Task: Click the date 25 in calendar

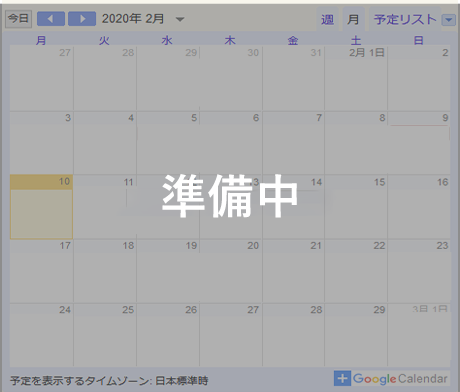Action: point(128,310)
